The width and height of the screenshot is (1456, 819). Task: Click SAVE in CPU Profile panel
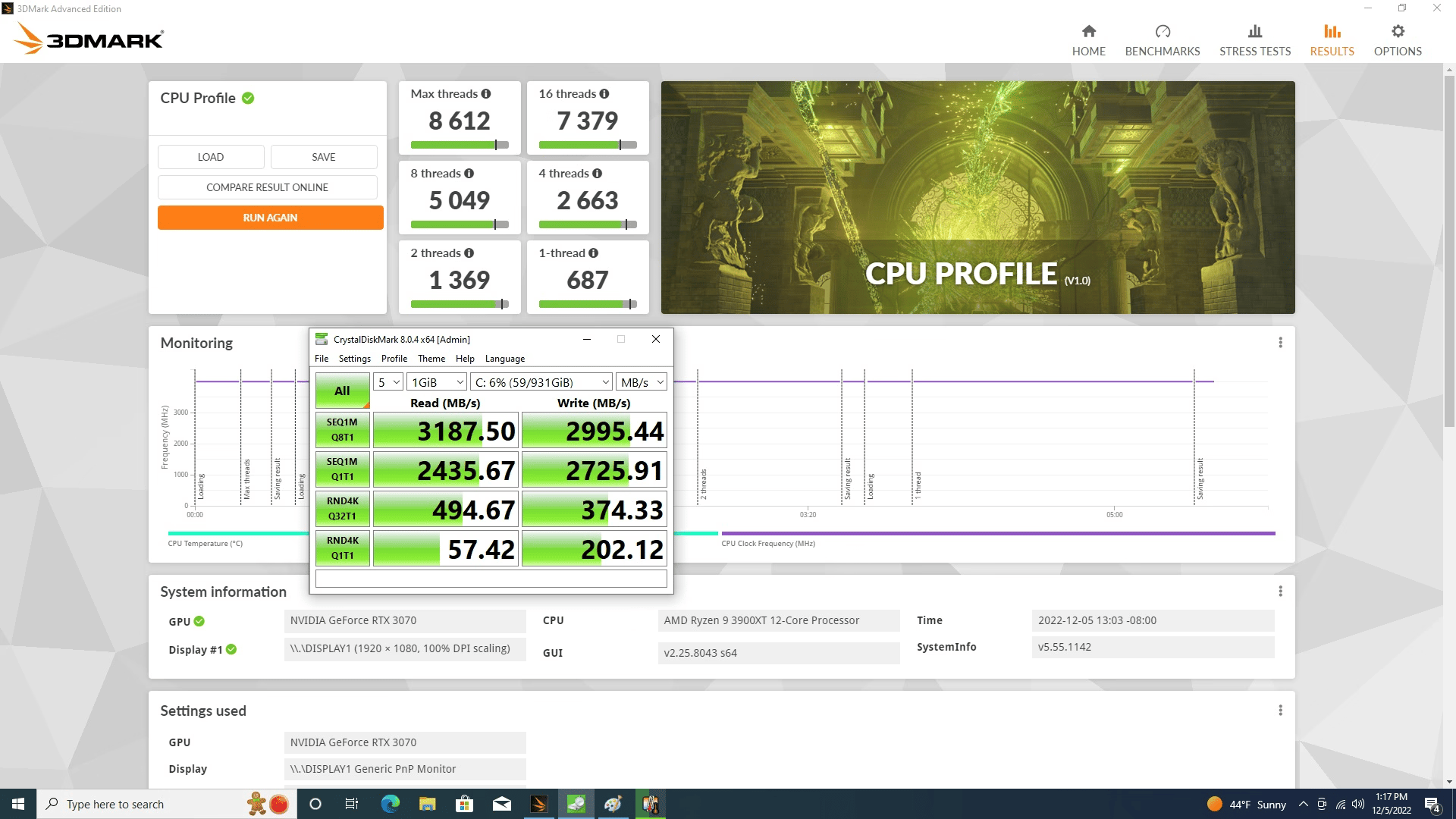pyautogui.click(x=324, y=157)
